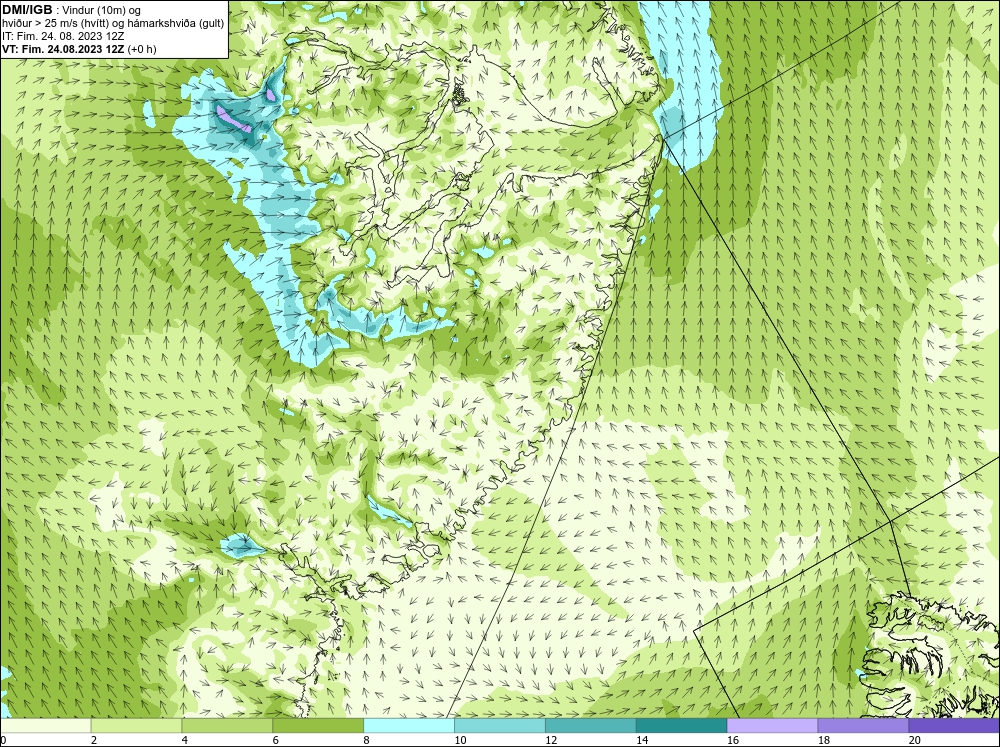Click the largest purple wind-maximum patch on map
Screen dimensions: 1000x747
click(x=233, y=119)
